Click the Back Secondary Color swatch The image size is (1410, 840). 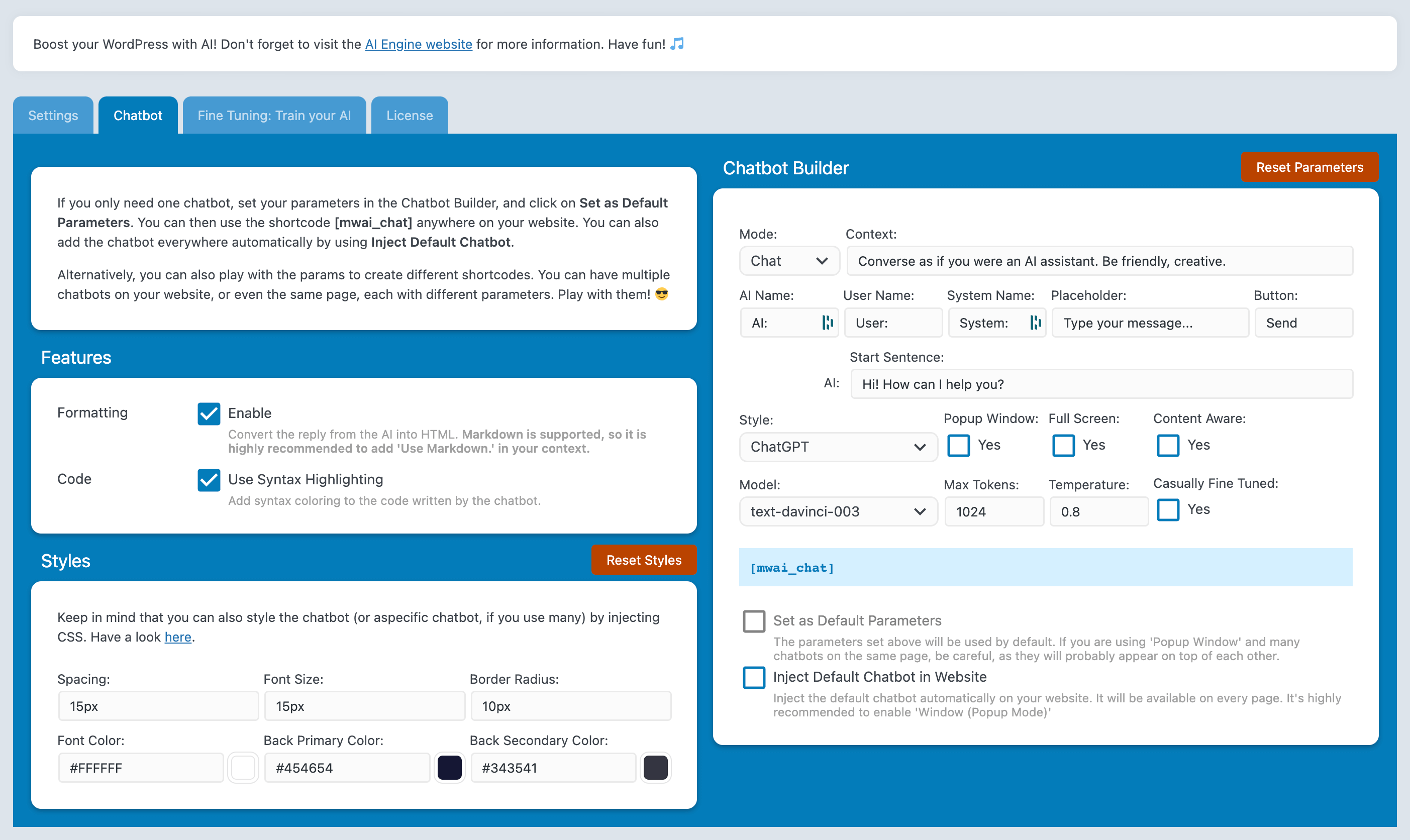(657, 768)
